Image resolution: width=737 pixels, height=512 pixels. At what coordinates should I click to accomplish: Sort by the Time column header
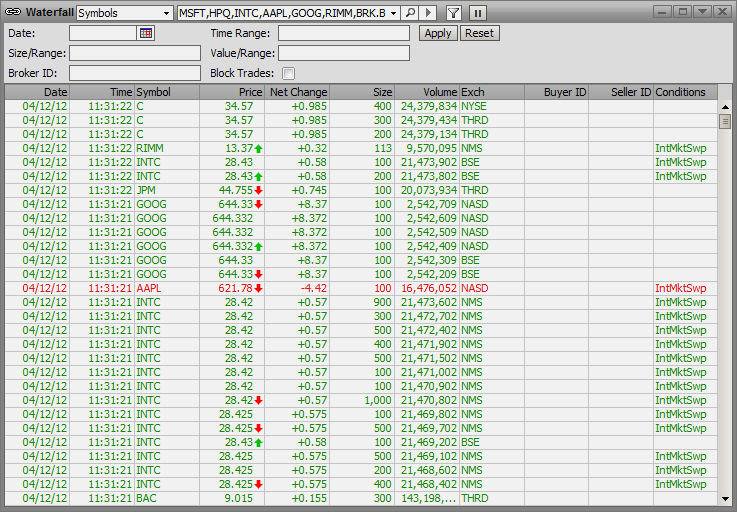click(x=102, y=92)
